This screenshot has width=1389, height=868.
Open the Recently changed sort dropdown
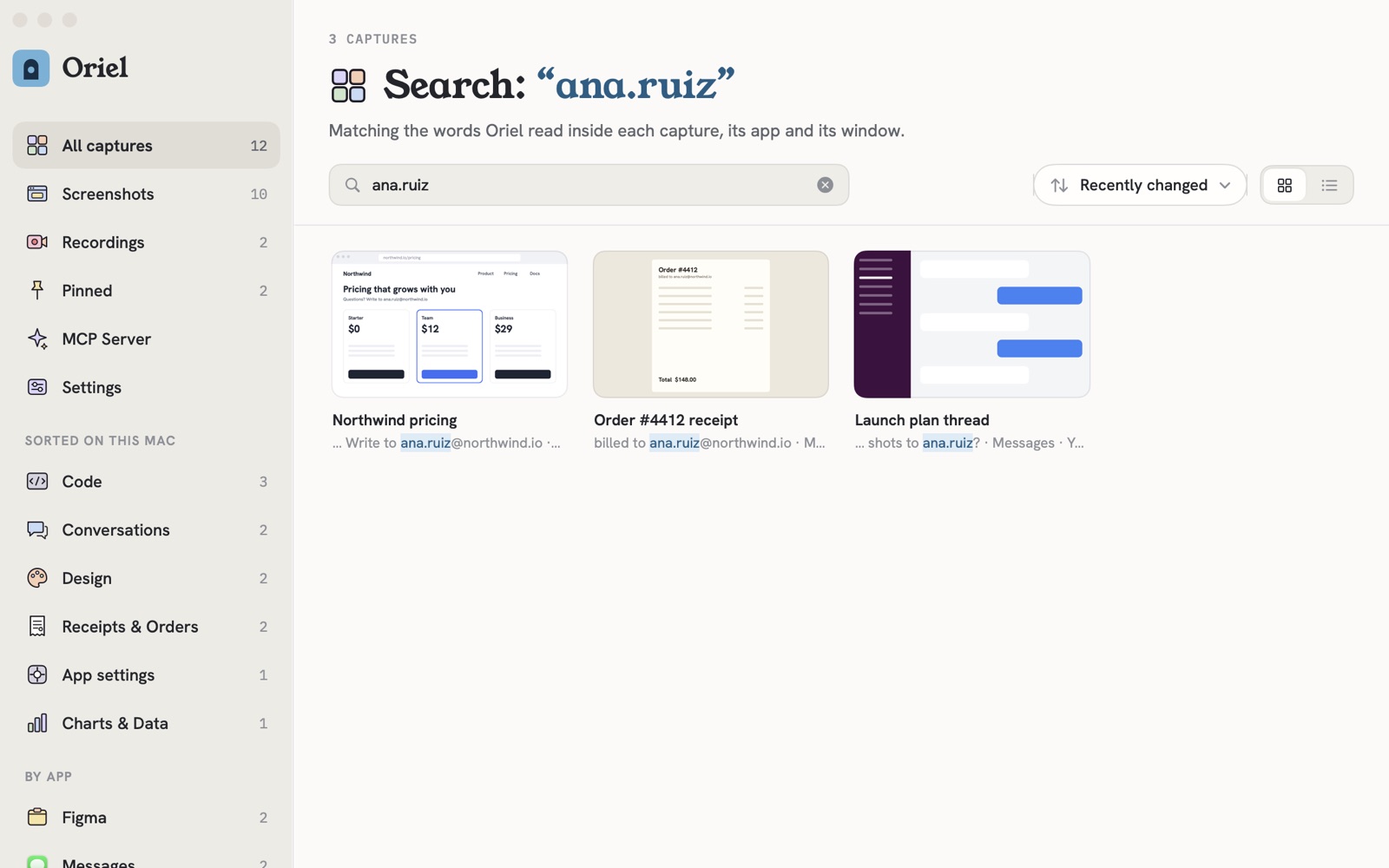pyautogui.click(x=1140, y=185)
